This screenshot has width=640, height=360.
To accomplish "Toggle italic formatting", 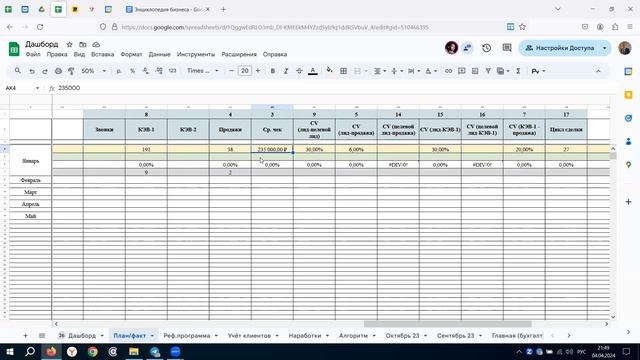I will (x=286, y=71).
